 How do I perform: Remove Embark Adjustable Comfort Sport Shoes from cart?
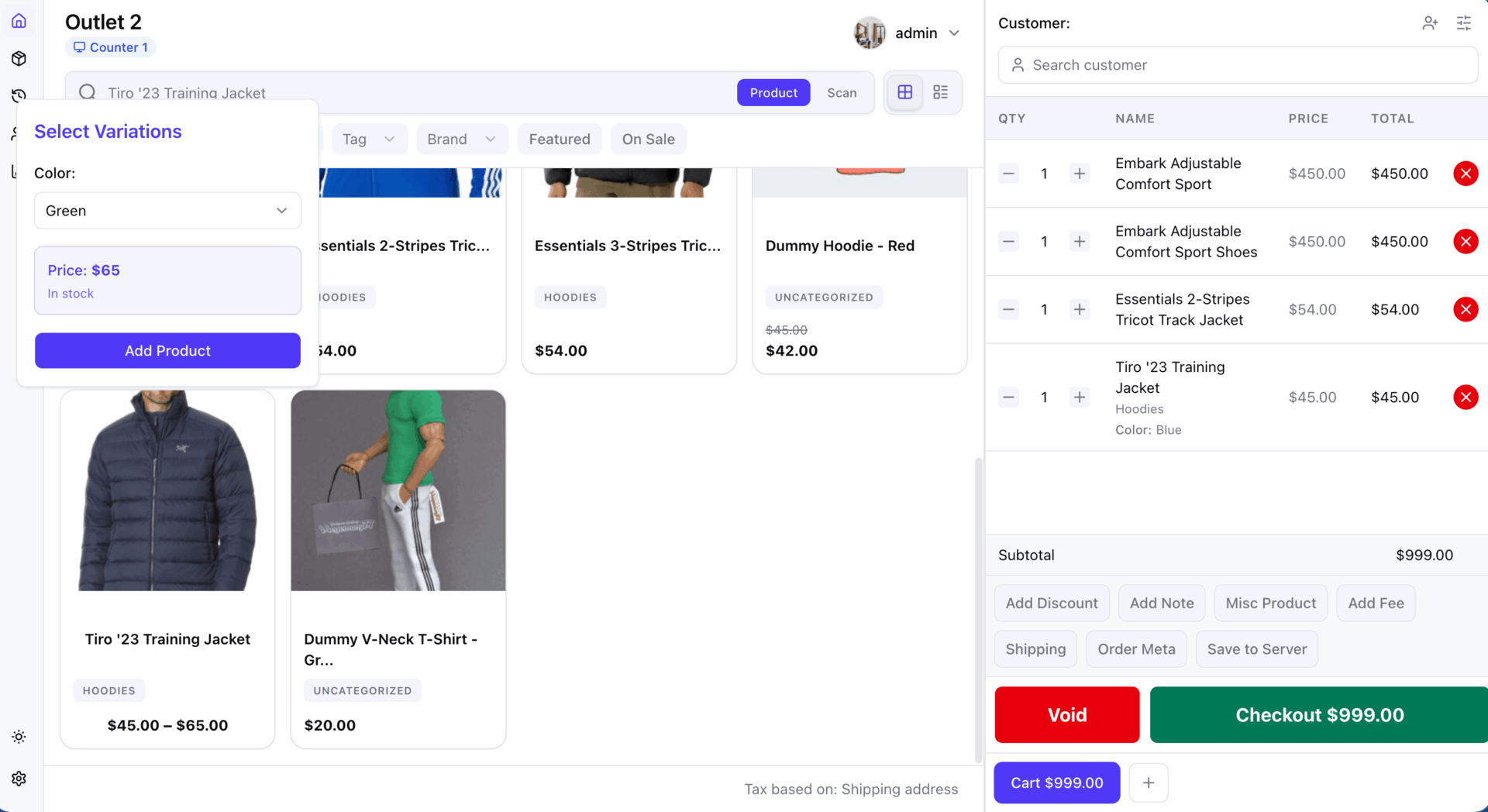[1466, 242]
